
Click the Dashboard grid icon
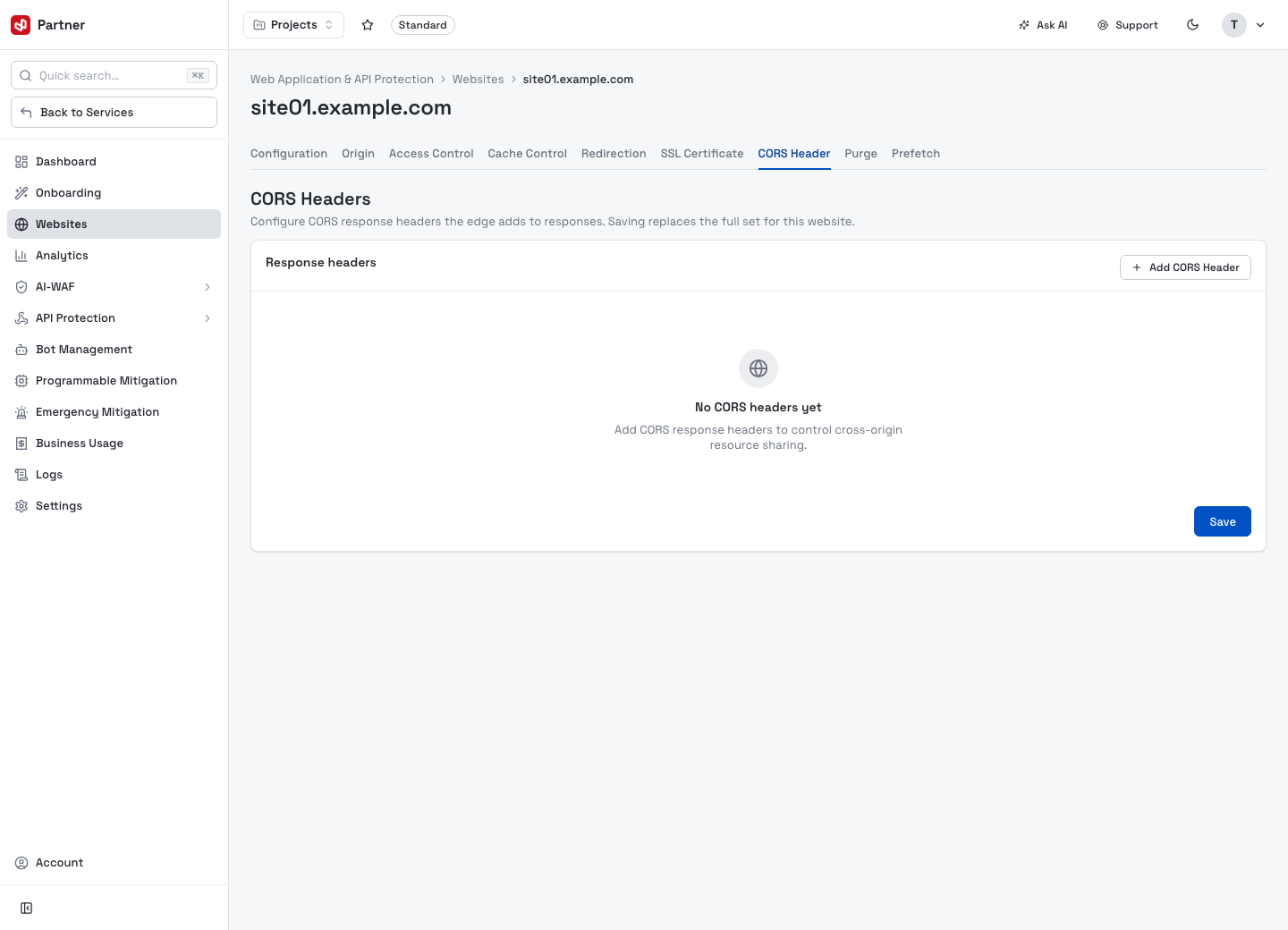(21, 162)
